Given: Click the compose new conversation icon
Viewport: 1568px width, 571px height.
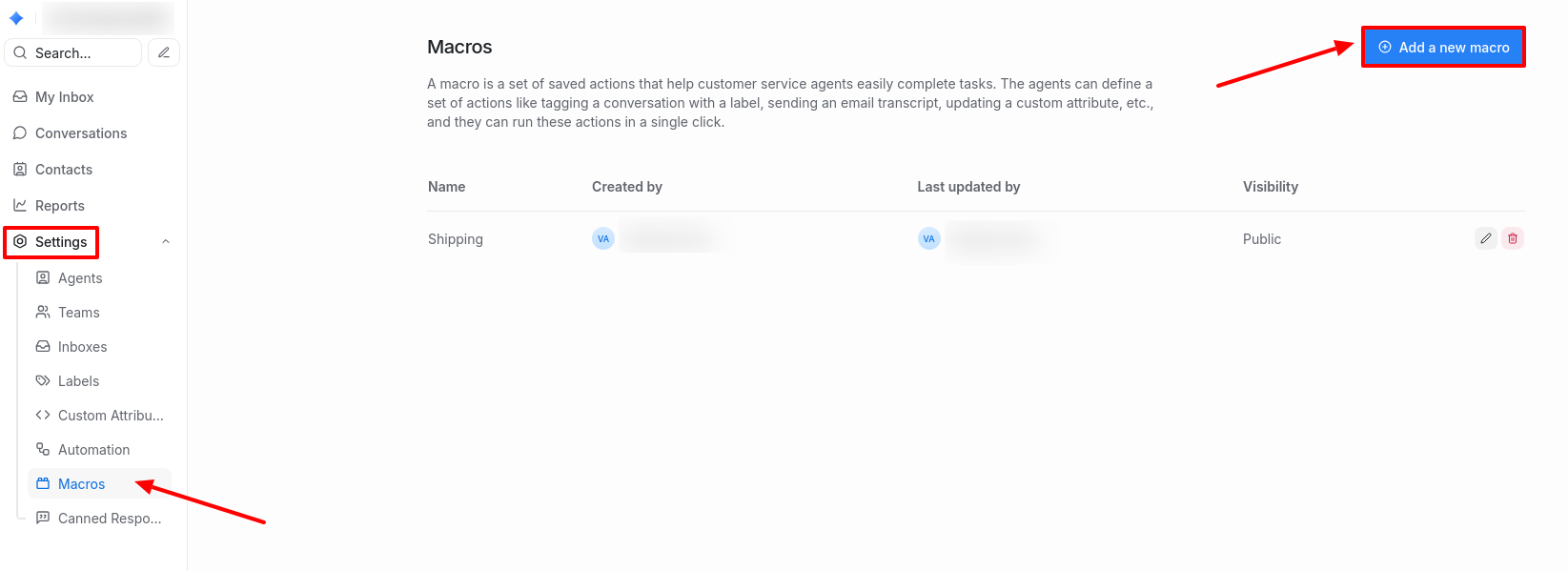Looking at the screenshot, I should [x=164, y=52].
